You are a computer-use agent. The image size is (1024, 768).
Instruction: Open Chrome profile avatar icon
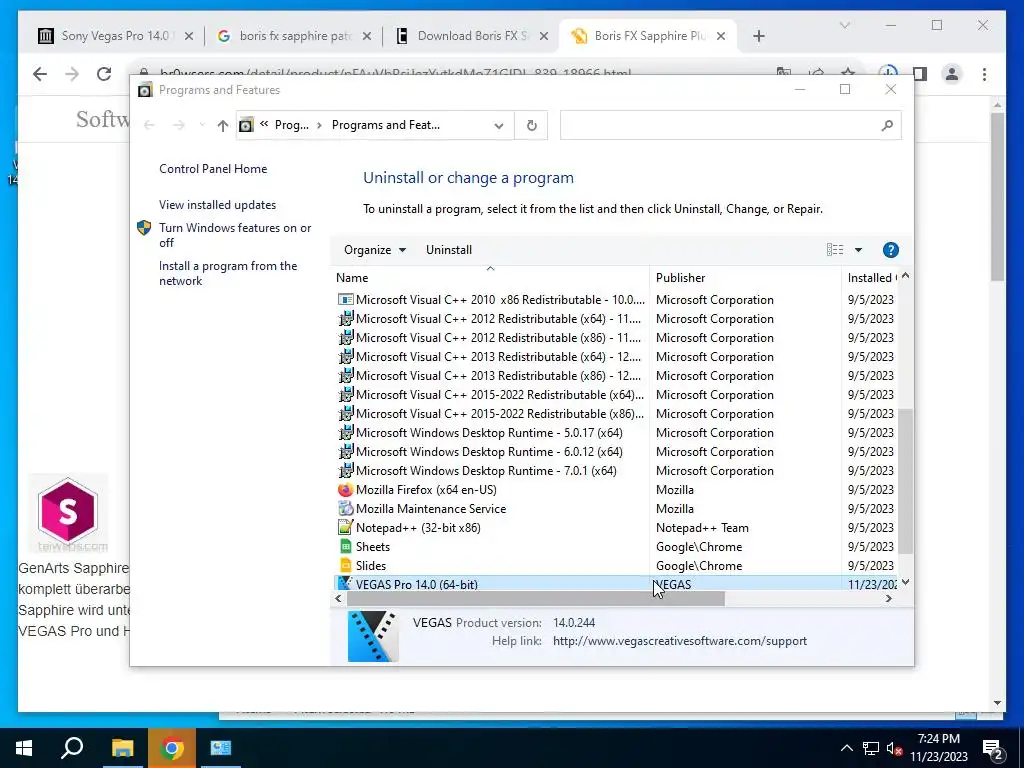[952, 74]
